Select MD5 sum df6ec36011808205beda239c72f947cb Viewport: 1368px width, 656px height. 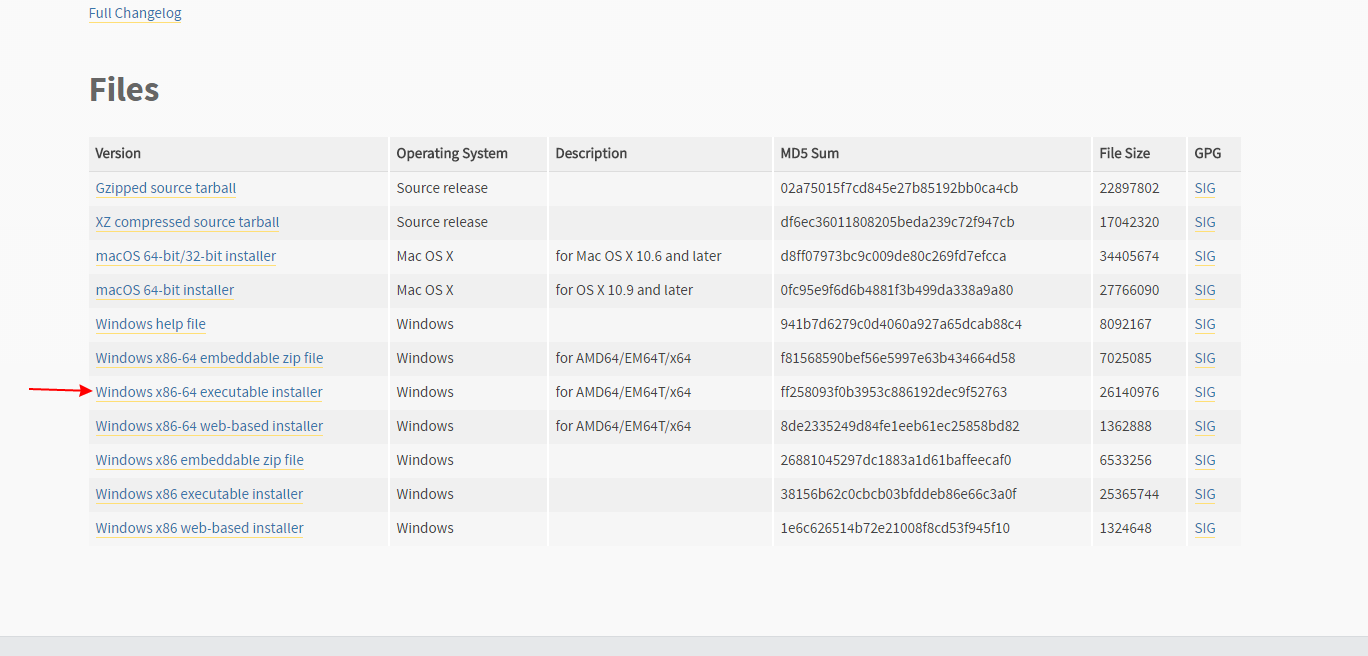[897, 222]
